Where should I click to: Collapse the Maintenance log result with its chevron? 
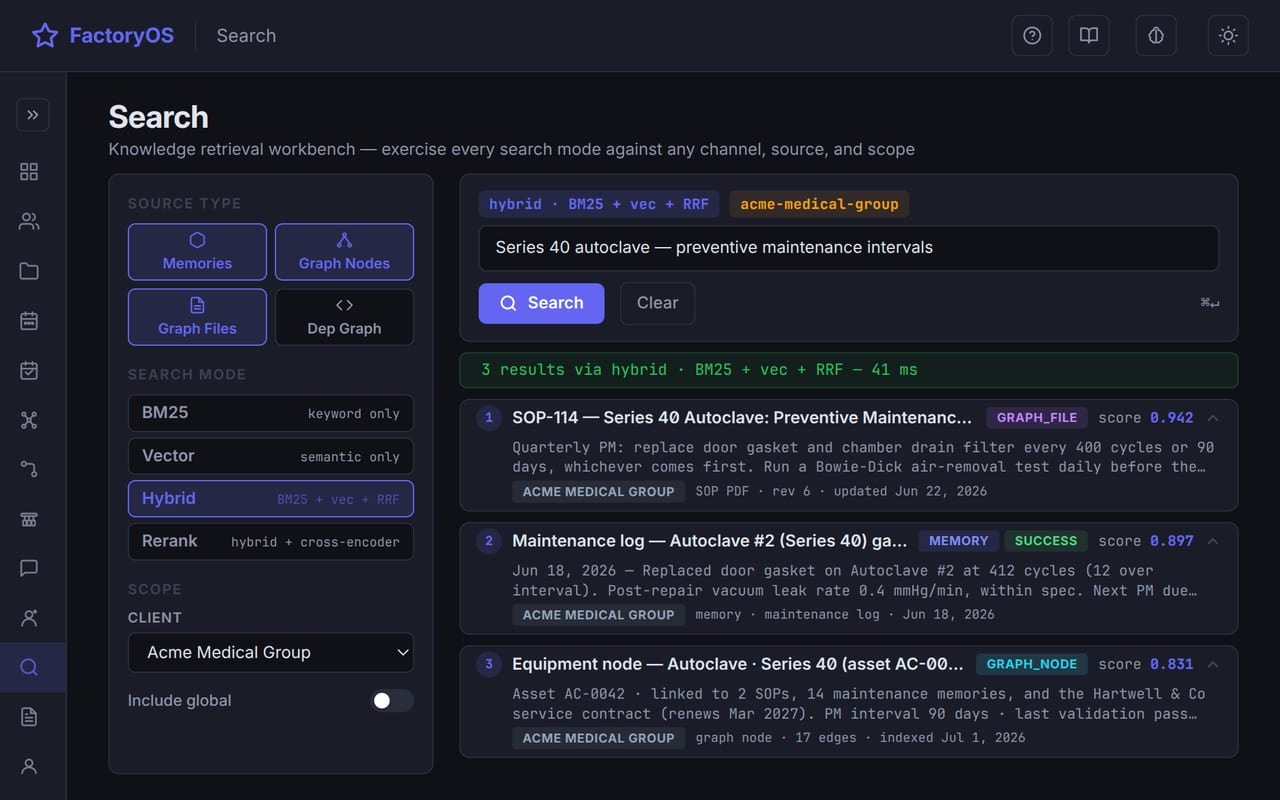tap(1213, 541)
